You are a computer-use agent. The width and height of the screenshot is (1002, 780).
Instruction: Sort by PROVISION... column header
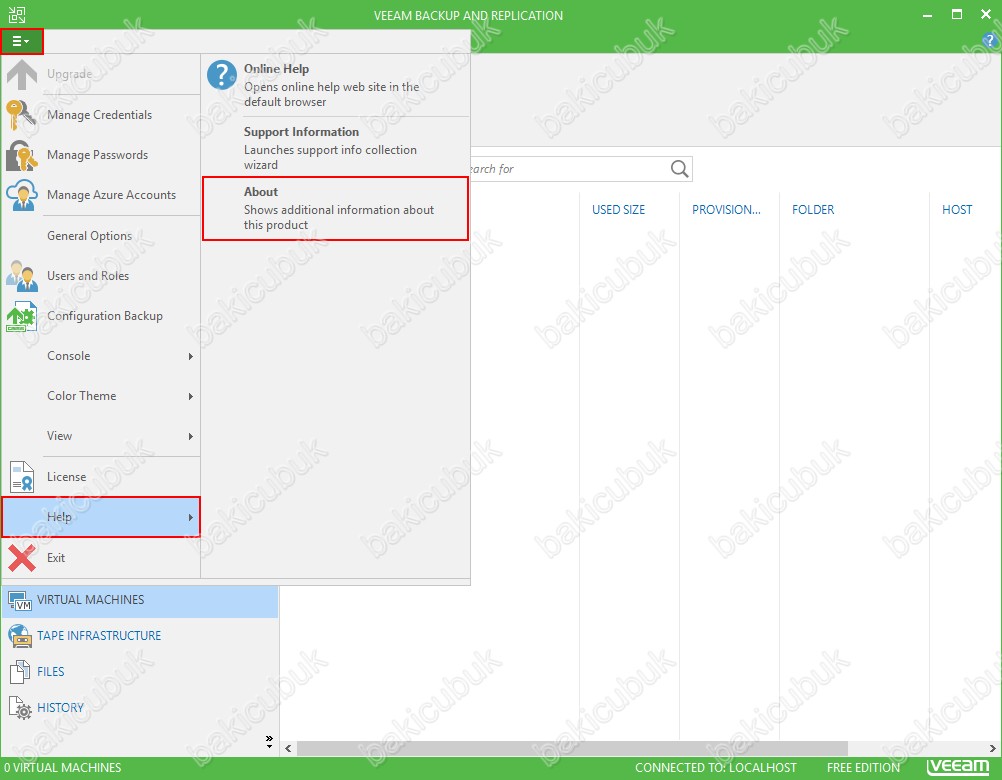726,210
